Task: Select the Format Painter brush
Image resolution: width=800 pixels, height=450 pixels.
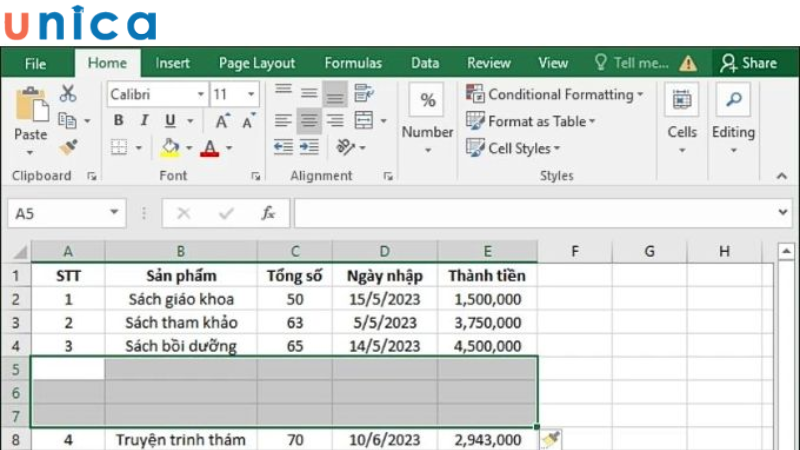Action: pos(68,147)
